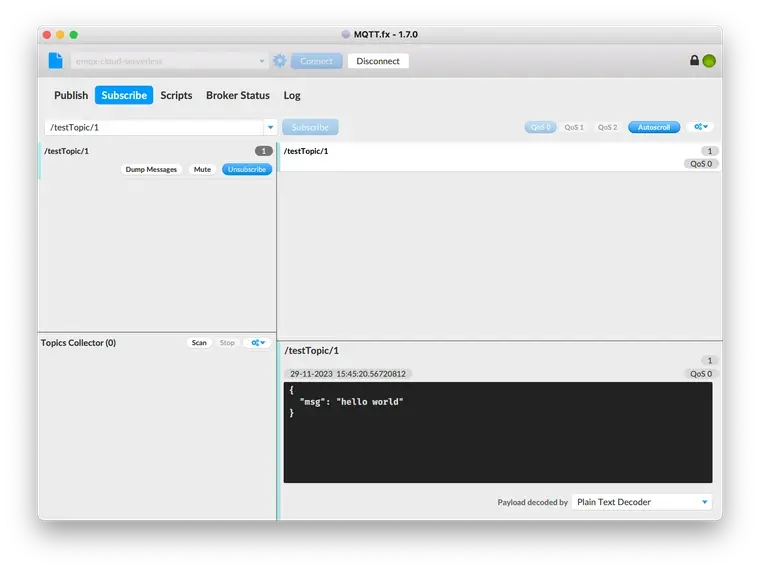Click the lock security status icon
760x570 pixels.
click(x=694, y=60)
